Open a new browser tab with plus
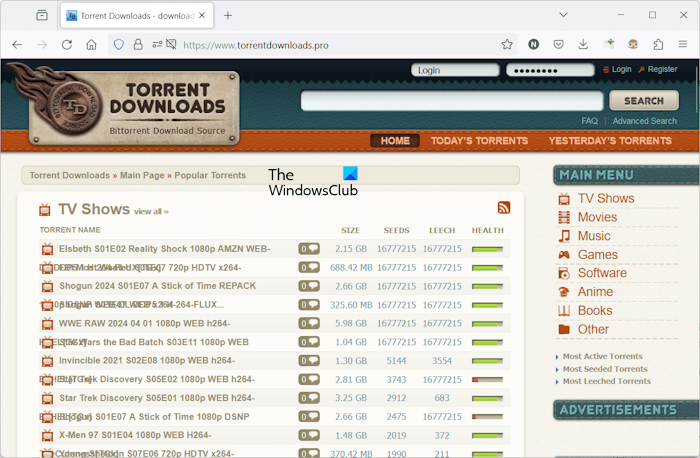The width and height of the screenshot is (700, 458). tap(228, 16)
